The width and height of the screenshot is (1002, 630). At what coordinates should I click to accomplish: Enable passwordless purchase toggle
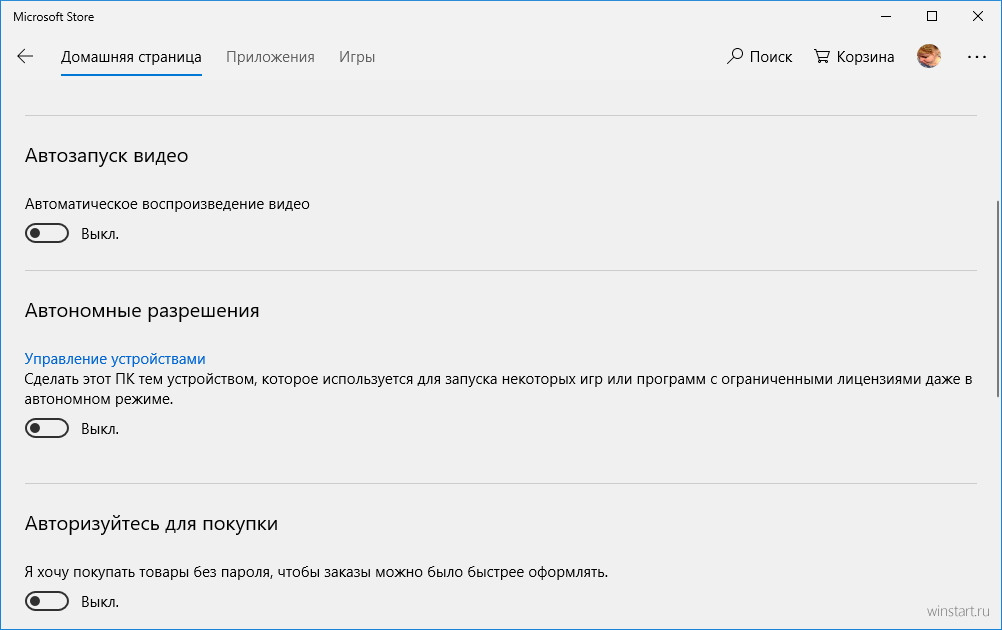[x=47, y=601]
